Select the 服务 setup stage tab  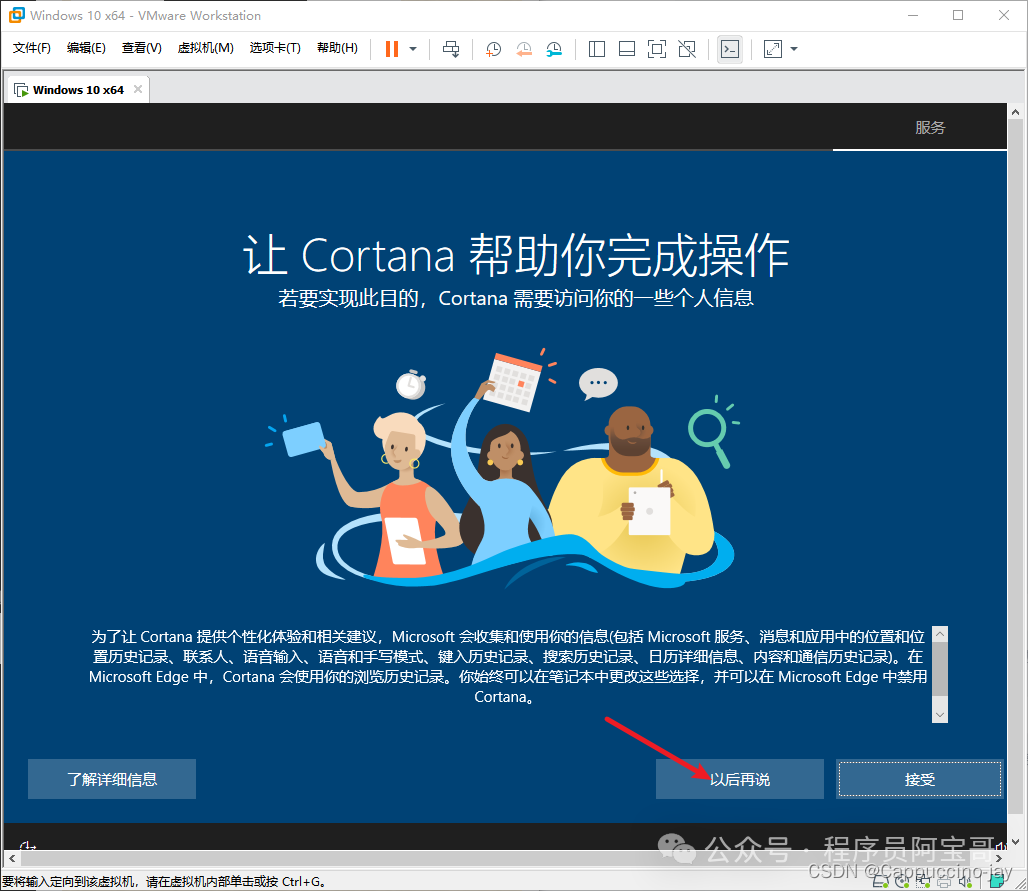pyautogui.click(x=930, y=127)
